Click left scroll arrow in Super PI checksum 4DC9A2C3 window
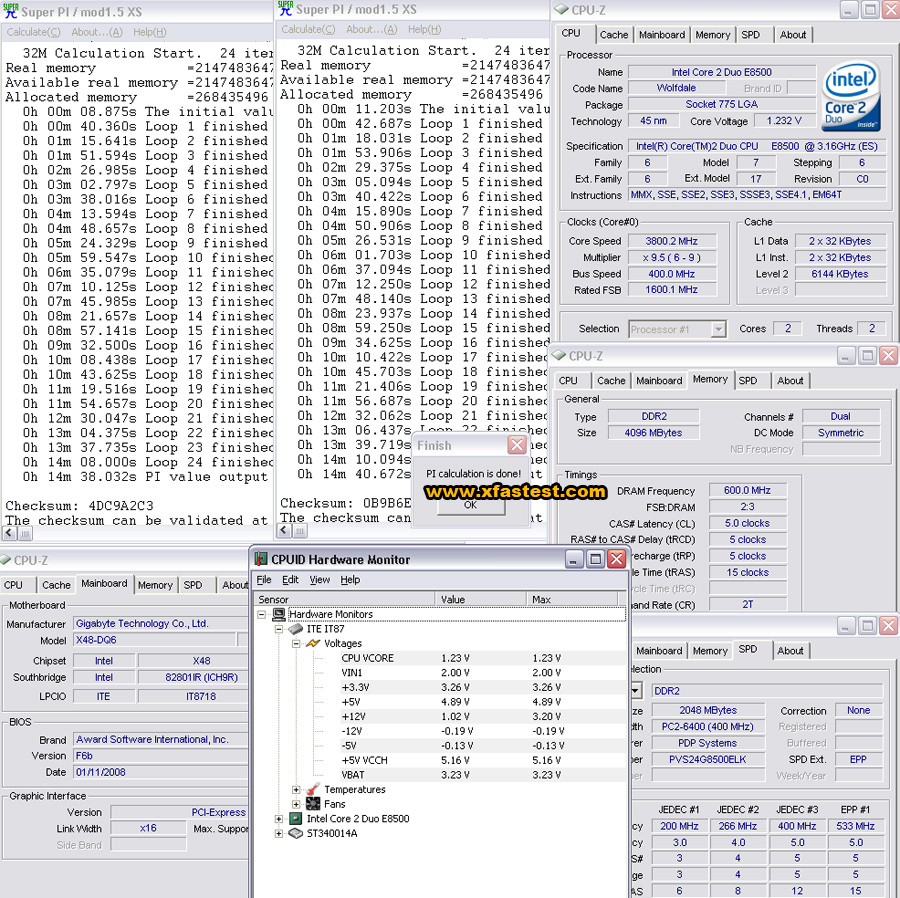This screenshot has height=898, width=900. click(x=9, y=533)
